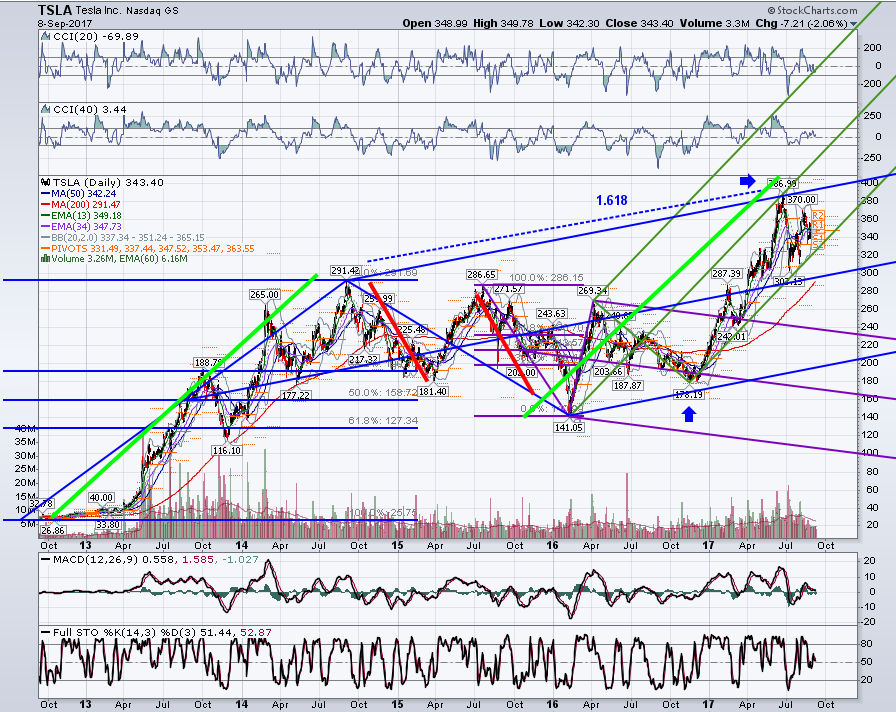896x712 pixels.
Task: Click the Low 342.30 value
Action: (569, 23)
